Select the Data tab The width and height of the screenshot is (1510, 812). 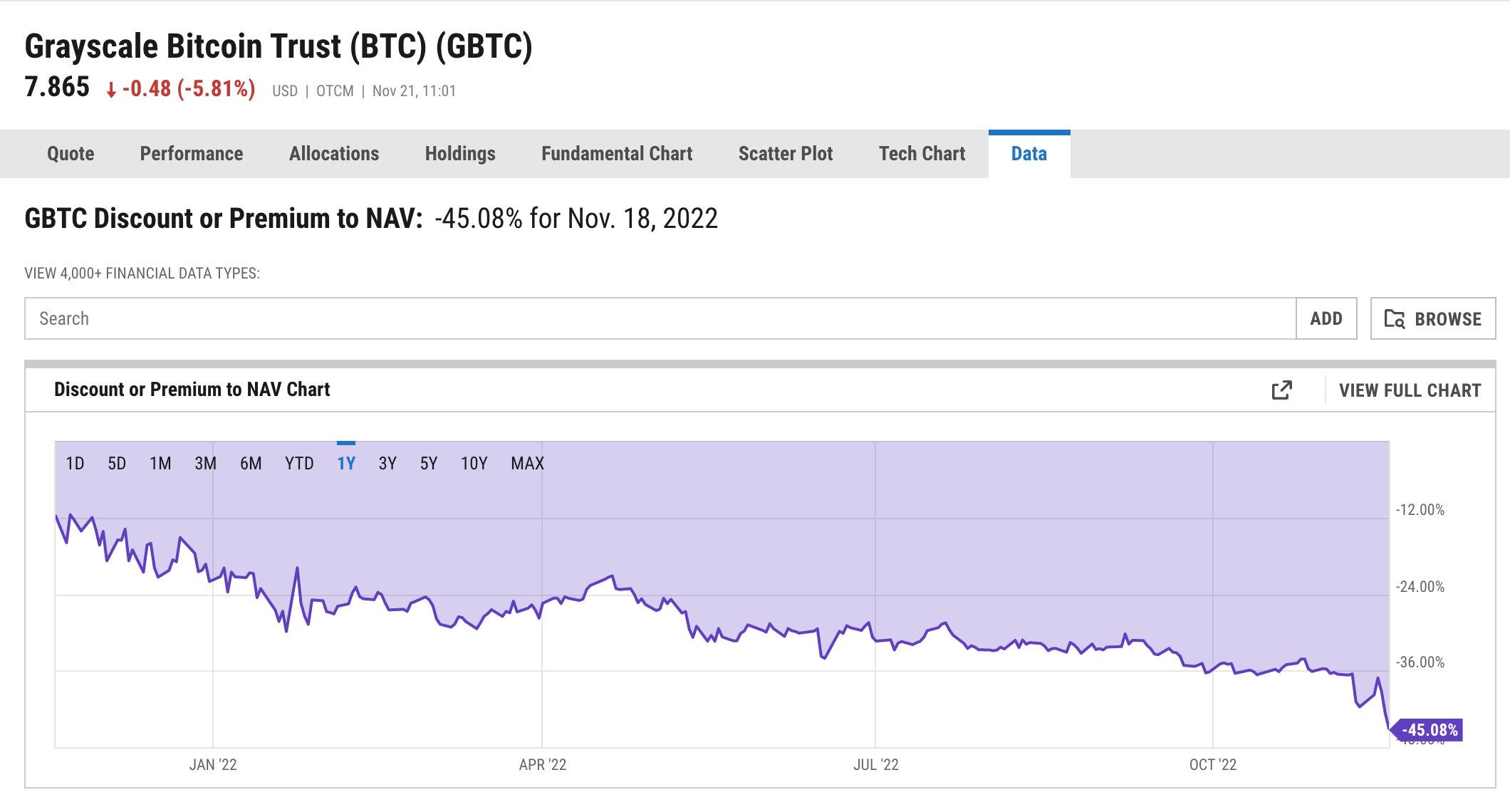pos(1029,154)
